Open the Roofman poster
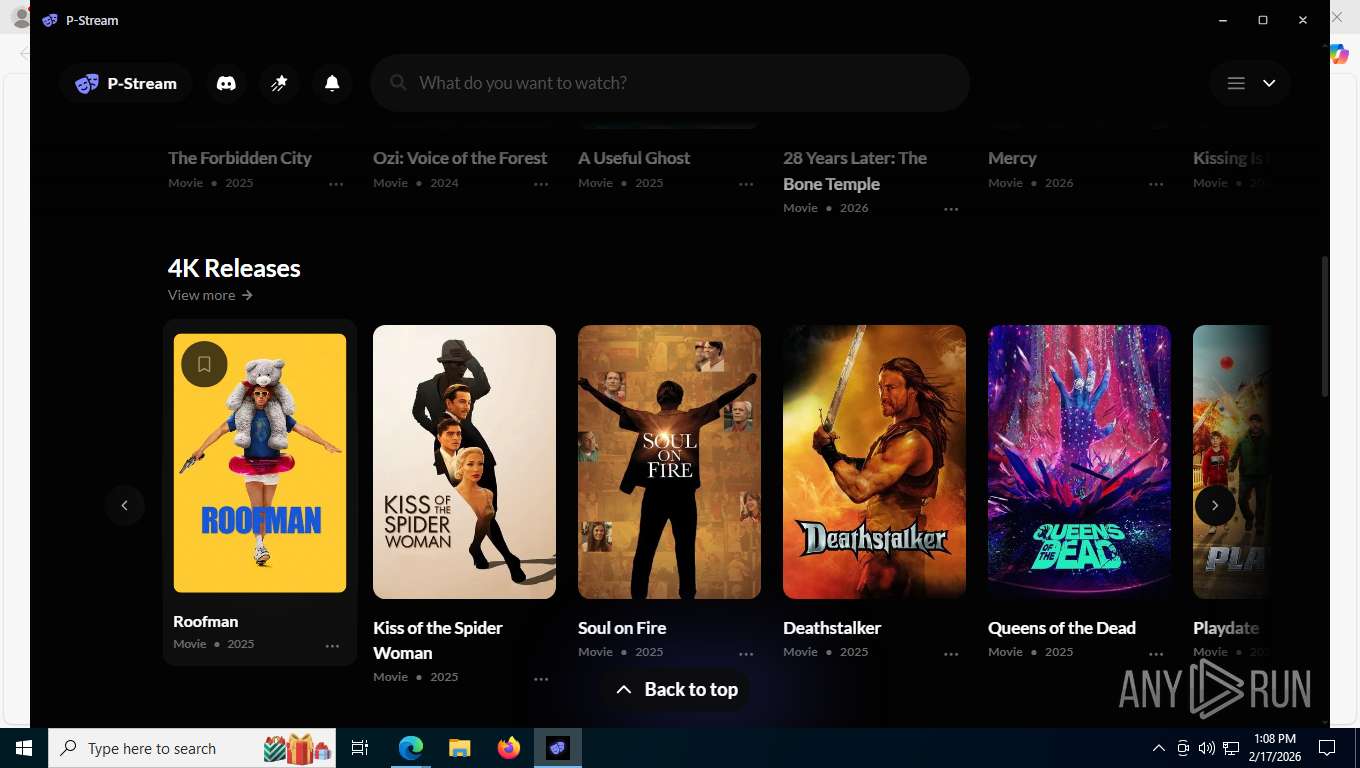This screenshot has width=1360, height=768. tap(260, 463)
